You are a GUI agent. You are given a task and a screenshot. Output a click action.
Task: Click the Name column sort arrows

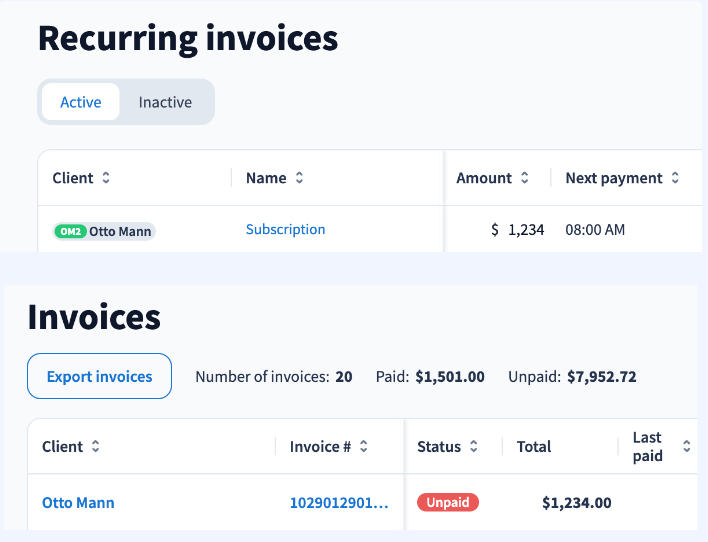[x=299, y=178]
